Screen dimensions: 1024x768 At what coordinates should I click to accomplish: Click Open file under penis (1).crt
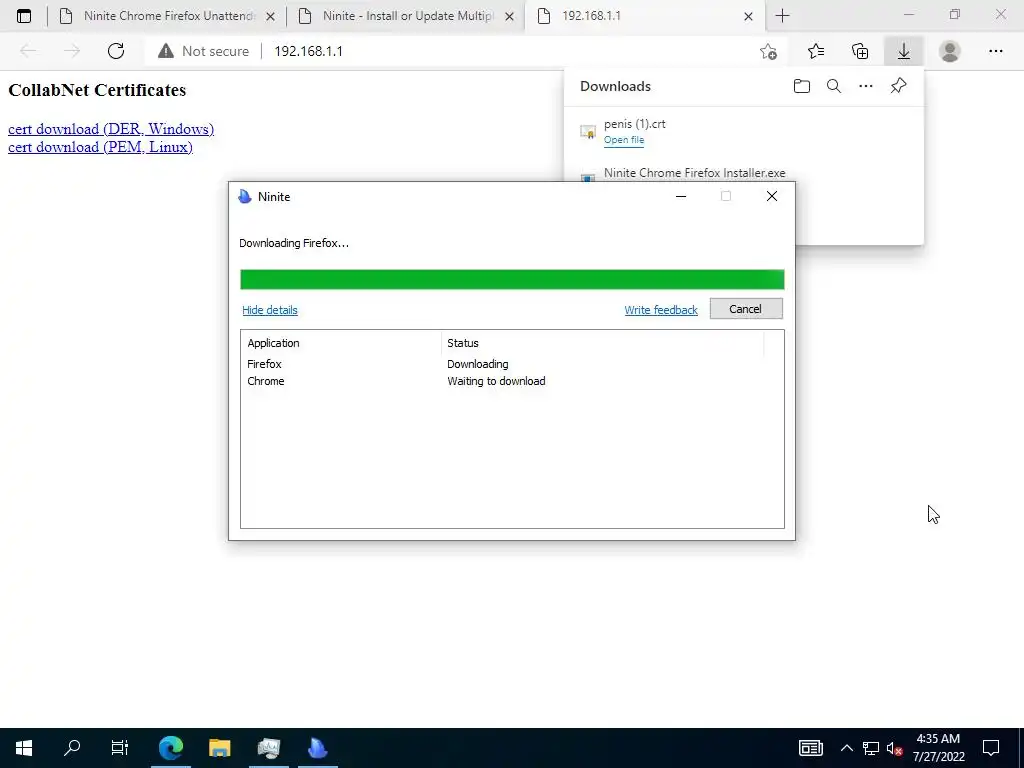pos(624,140)
